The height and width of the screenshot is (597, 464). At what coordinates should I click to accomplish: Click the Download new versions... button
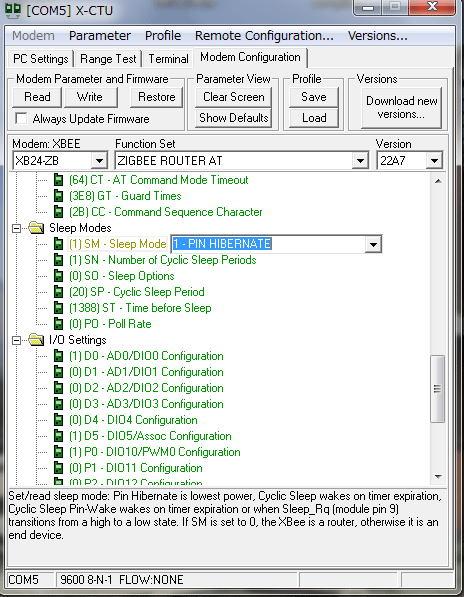click(402, 107)
